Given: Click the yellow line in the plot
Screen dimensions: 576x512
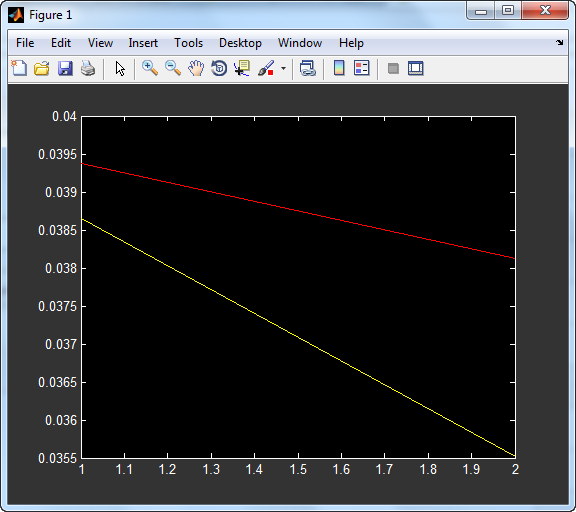Looking at the screenshot, I should click(298, 338).
